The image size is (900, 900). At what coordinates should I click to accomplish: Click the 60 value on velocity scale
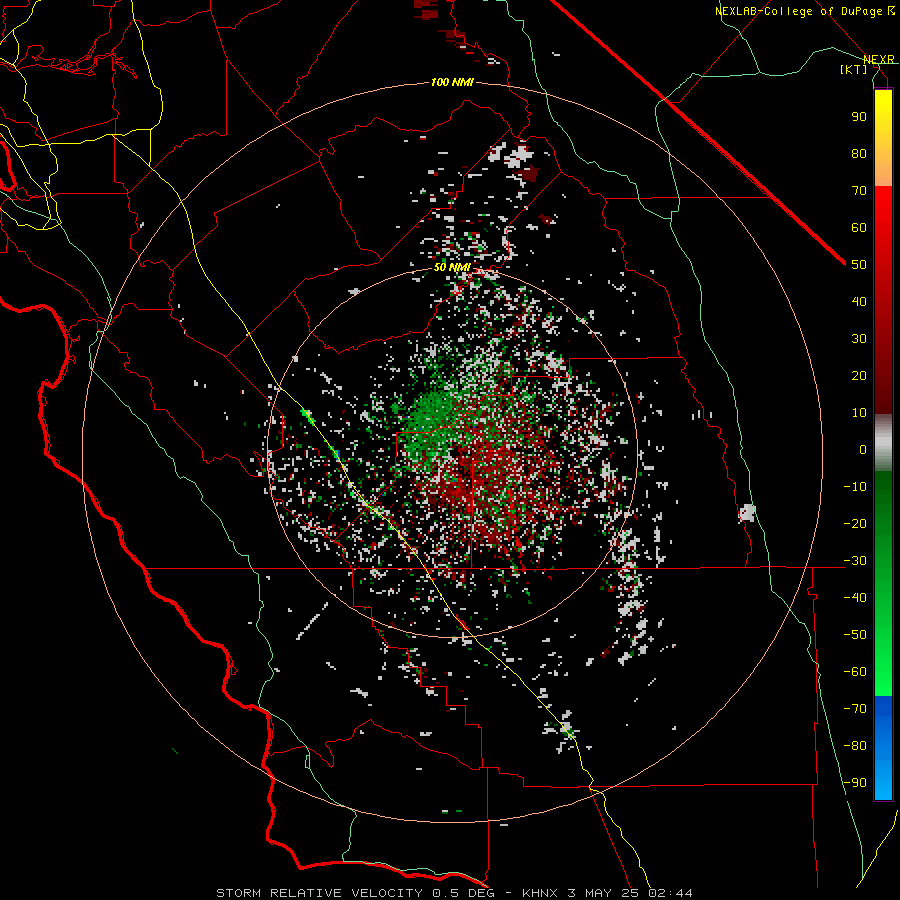point(859,227)
